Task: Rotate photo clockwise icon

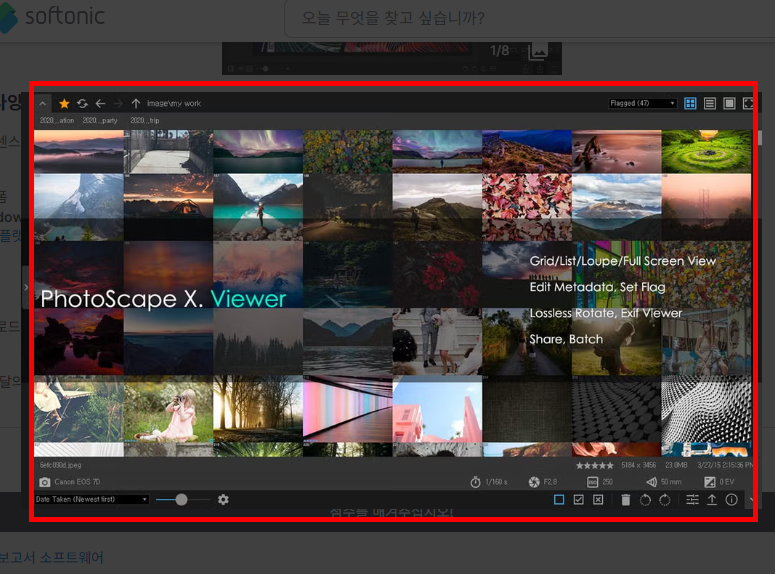Action: coord(665,500)
